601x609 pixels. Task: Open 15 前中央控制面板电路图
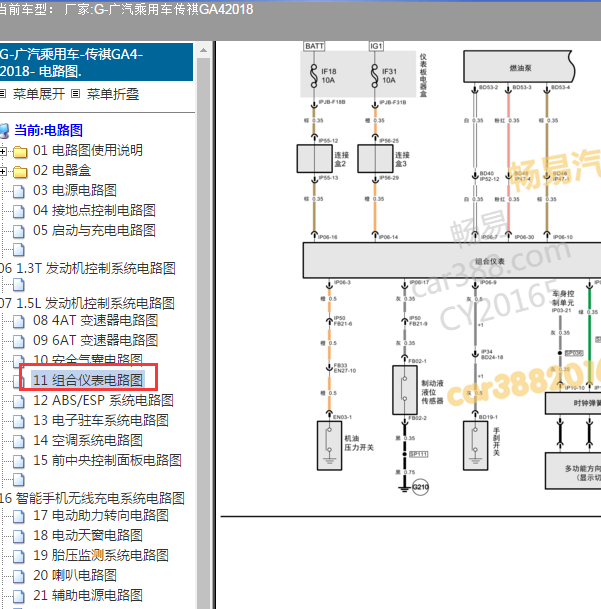point(107,461)
